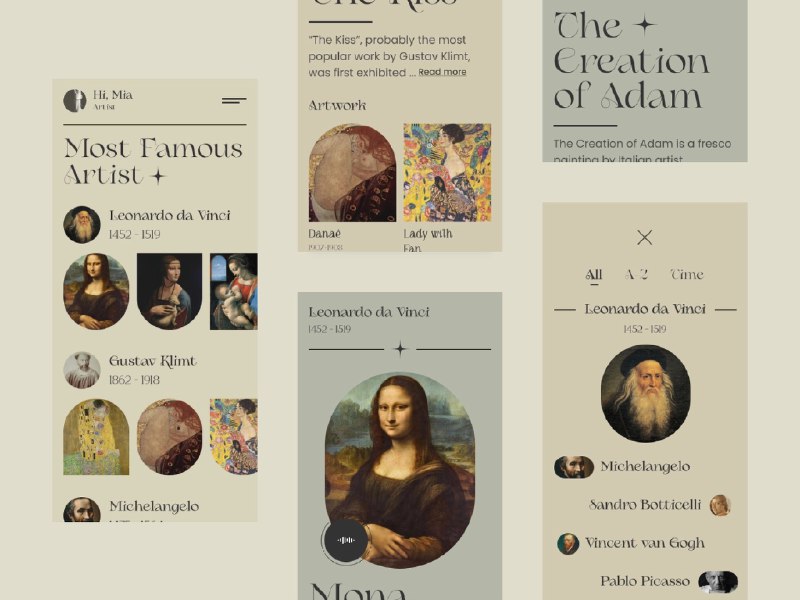The height and width of the screenshot is (600, 800).
Task: Open the Danaë artwork image
Action: 352,172
